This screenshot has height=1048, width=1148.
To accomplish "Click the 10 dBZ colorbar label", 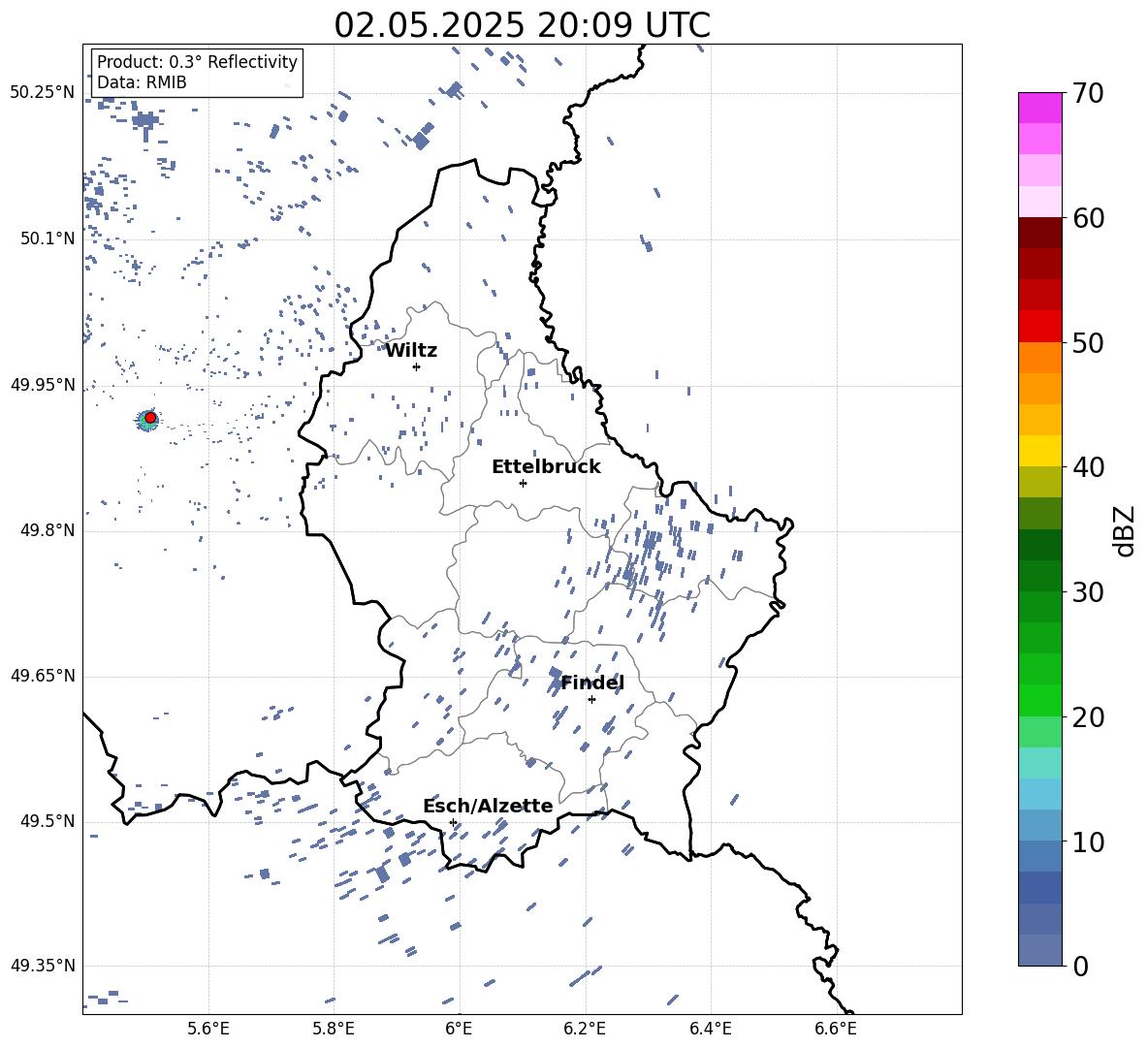I will pyautogui.click(x=1088, y=842).
